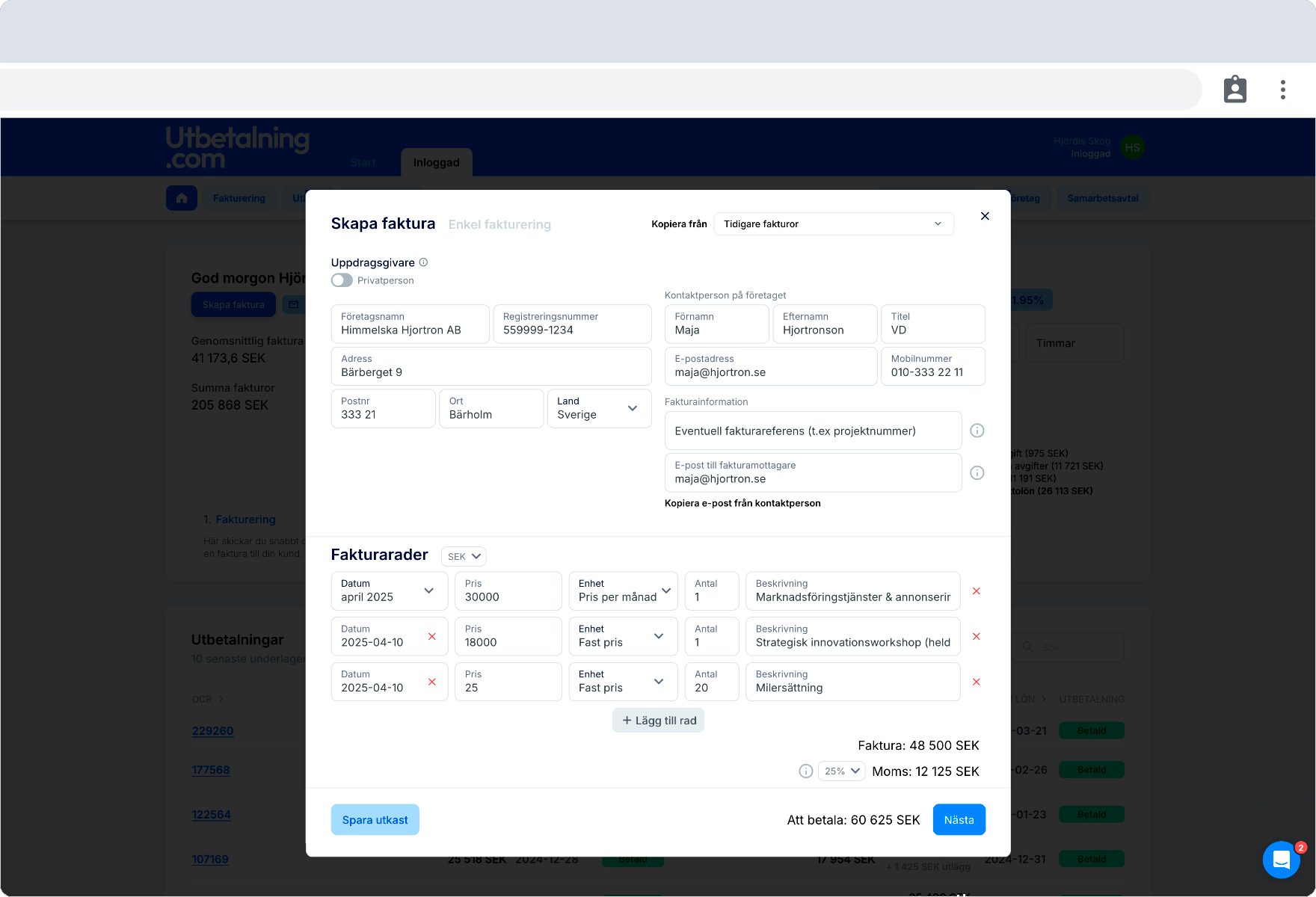Close the Skapa faktura dialog
The width and height of the screenshot is (1316, 897).
tap(985, 216)
